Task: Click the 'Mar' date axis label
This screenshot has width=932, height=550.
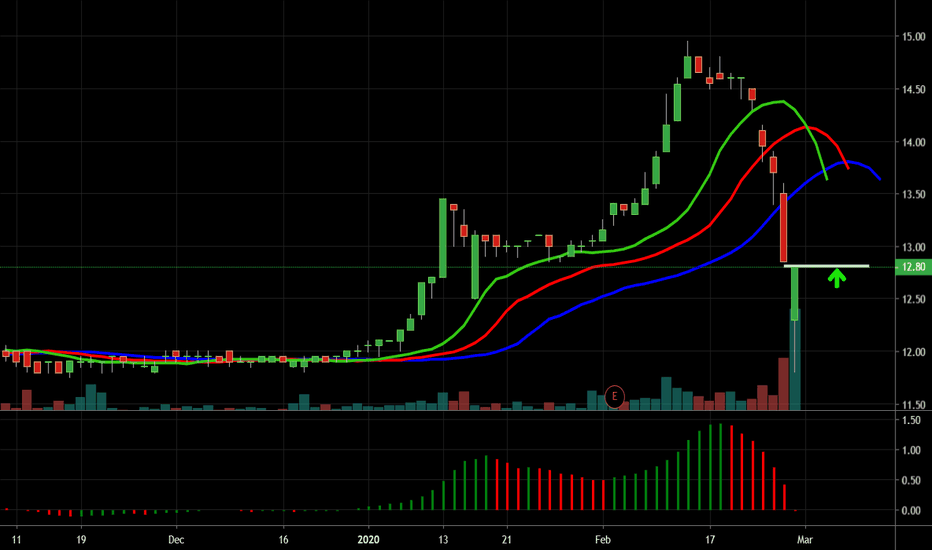Action: coord(805,540)
